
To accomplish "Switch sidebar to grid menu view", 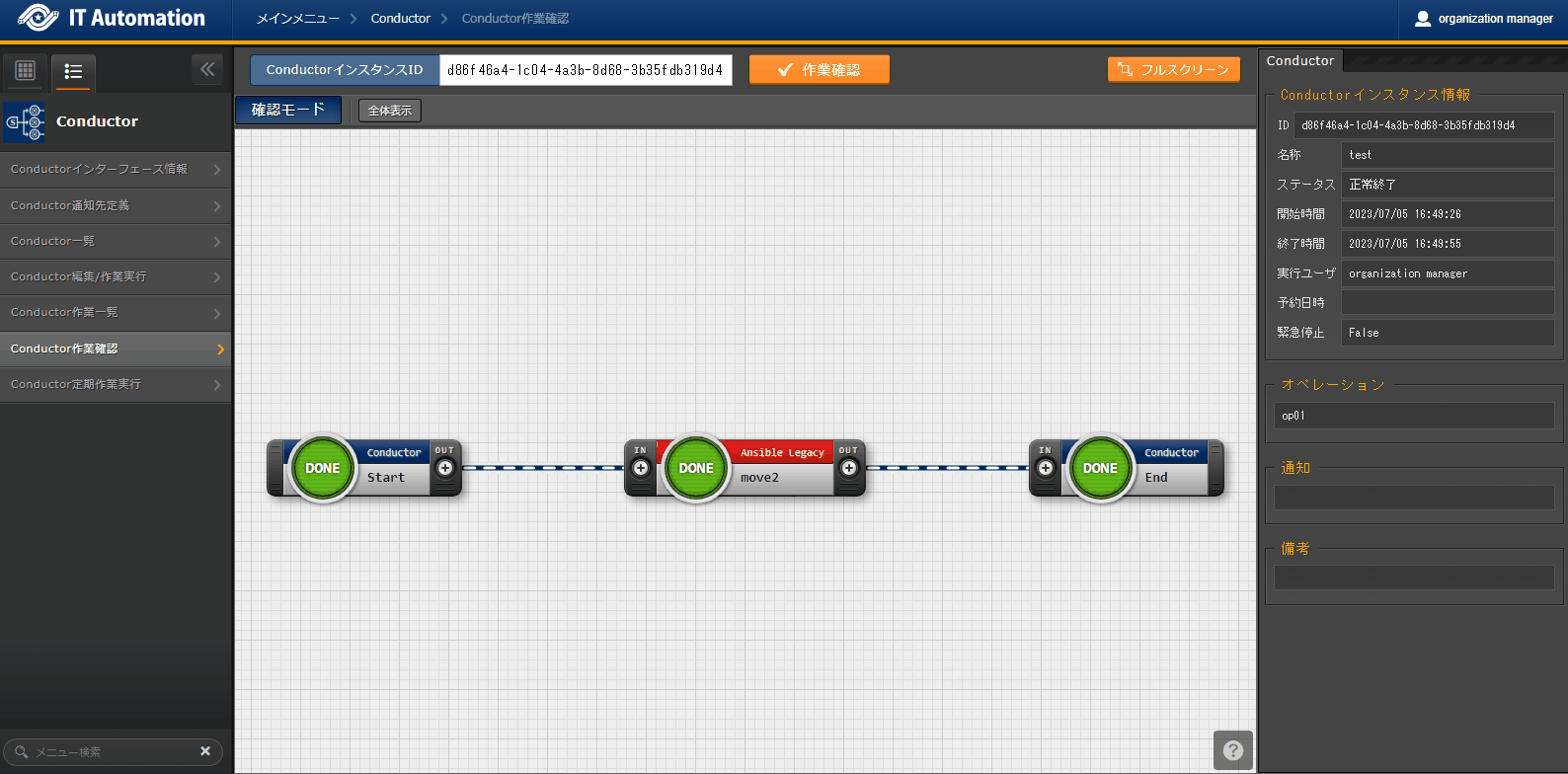I will tap(26, 70).
